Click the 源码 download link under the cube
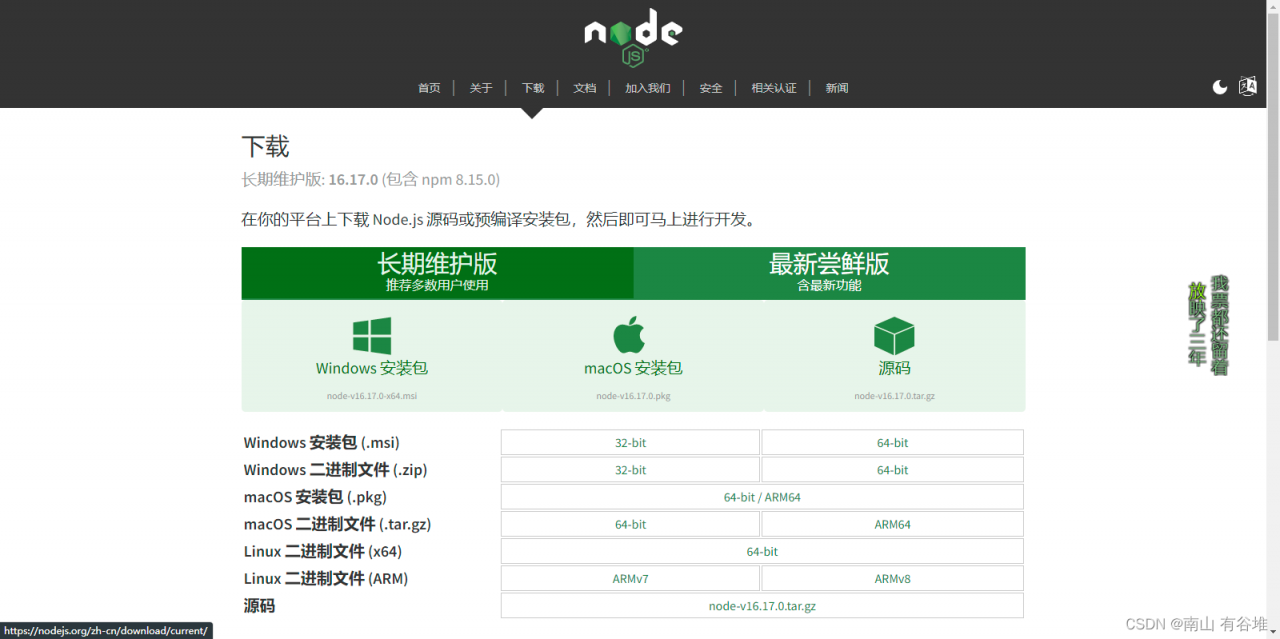This screenshot has height=639, width=1280. [895, 368]
